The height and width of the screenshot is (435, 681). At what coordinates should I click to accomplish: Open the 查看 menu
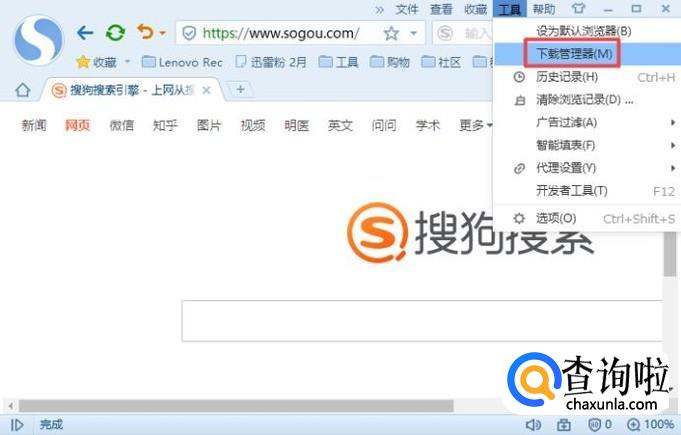tap(441, 9)
